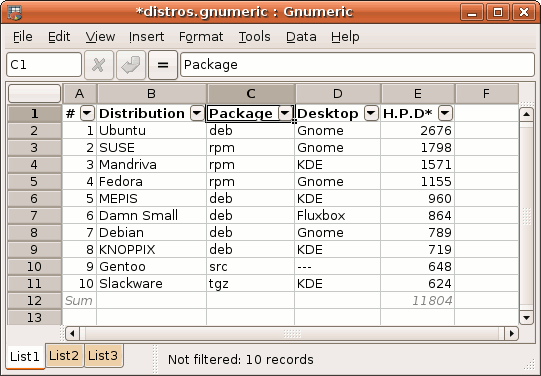Open the Insert menu
541x376 pixels.
coord(147,37)
